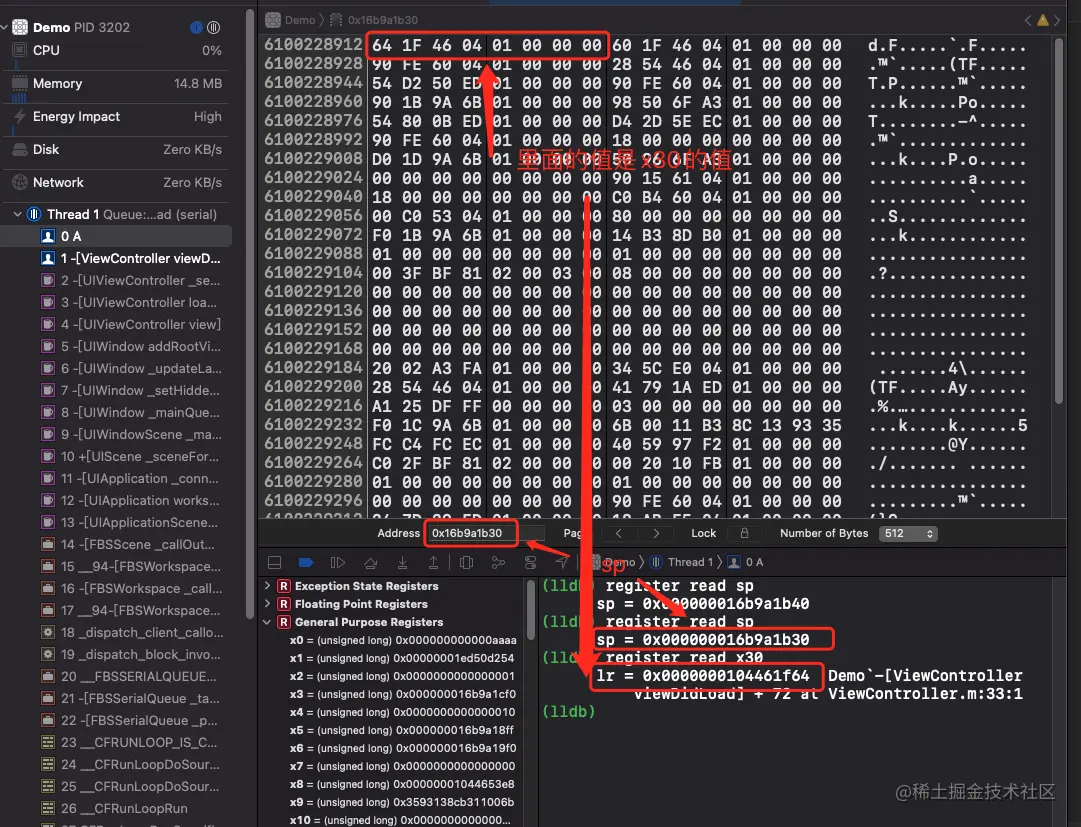Collapse the Demo PID 3202 process row

pos(5,28)
